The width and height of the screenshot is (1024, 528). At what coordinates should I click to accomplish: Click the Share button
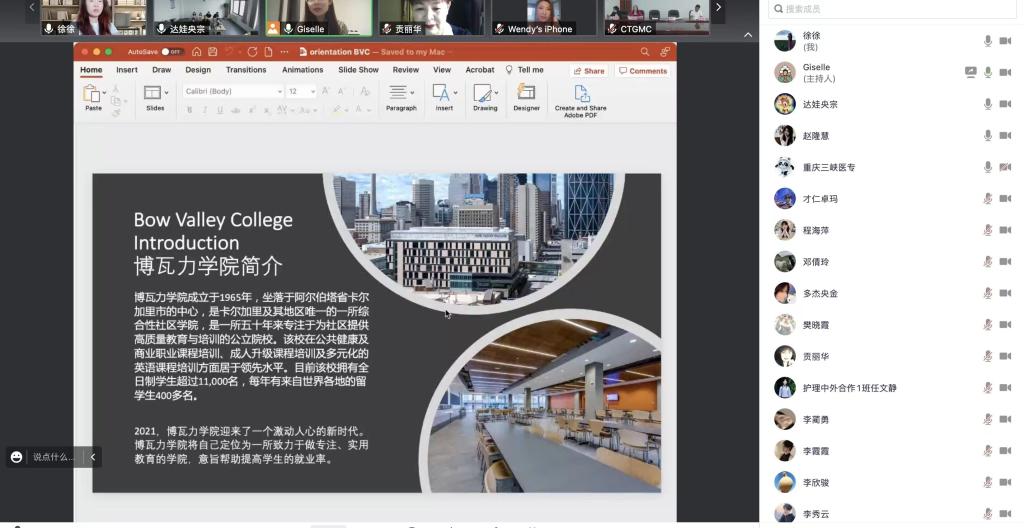click(x=589, y=71)
